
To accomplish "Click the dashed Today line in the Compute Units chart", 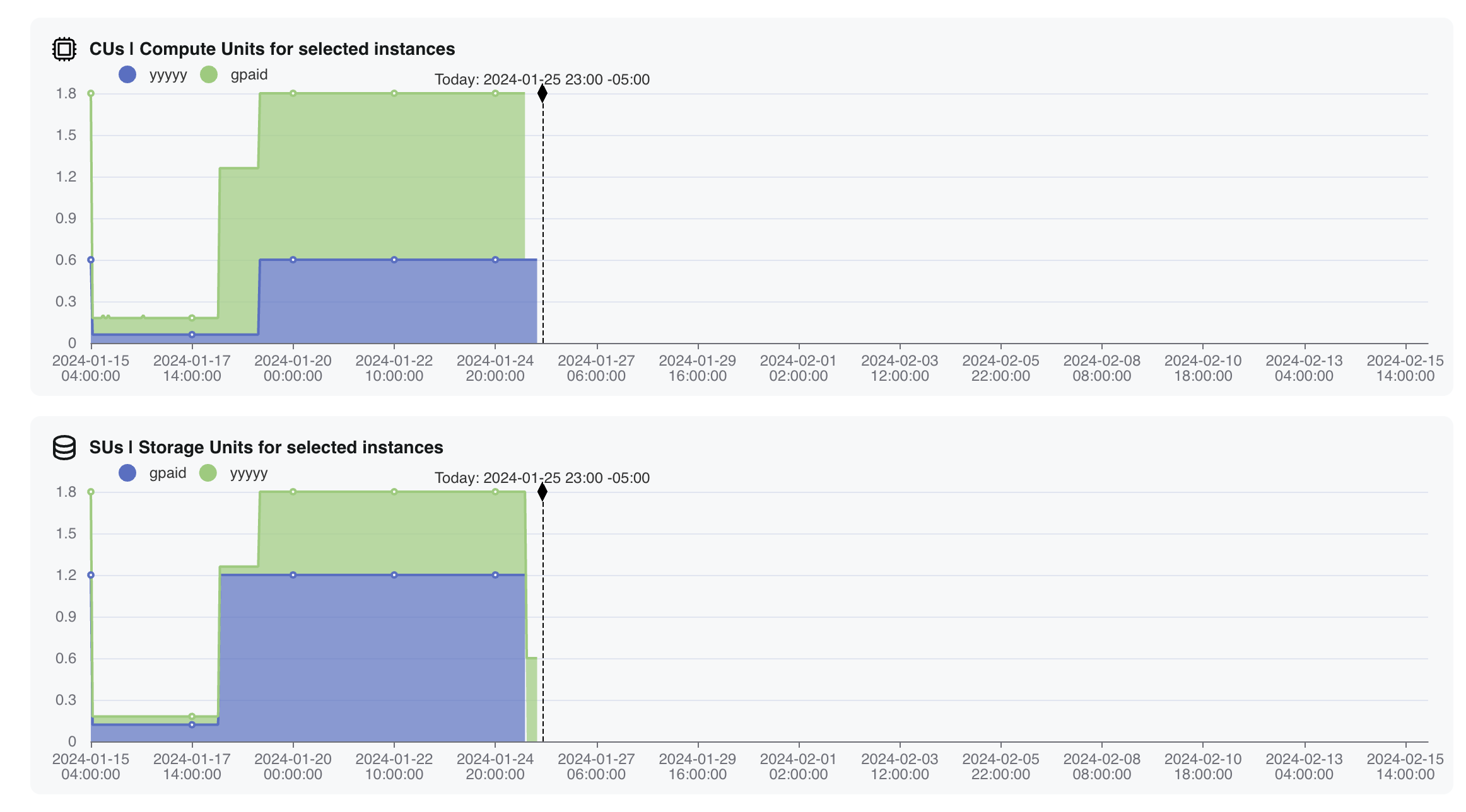I will tap(541, 221).
